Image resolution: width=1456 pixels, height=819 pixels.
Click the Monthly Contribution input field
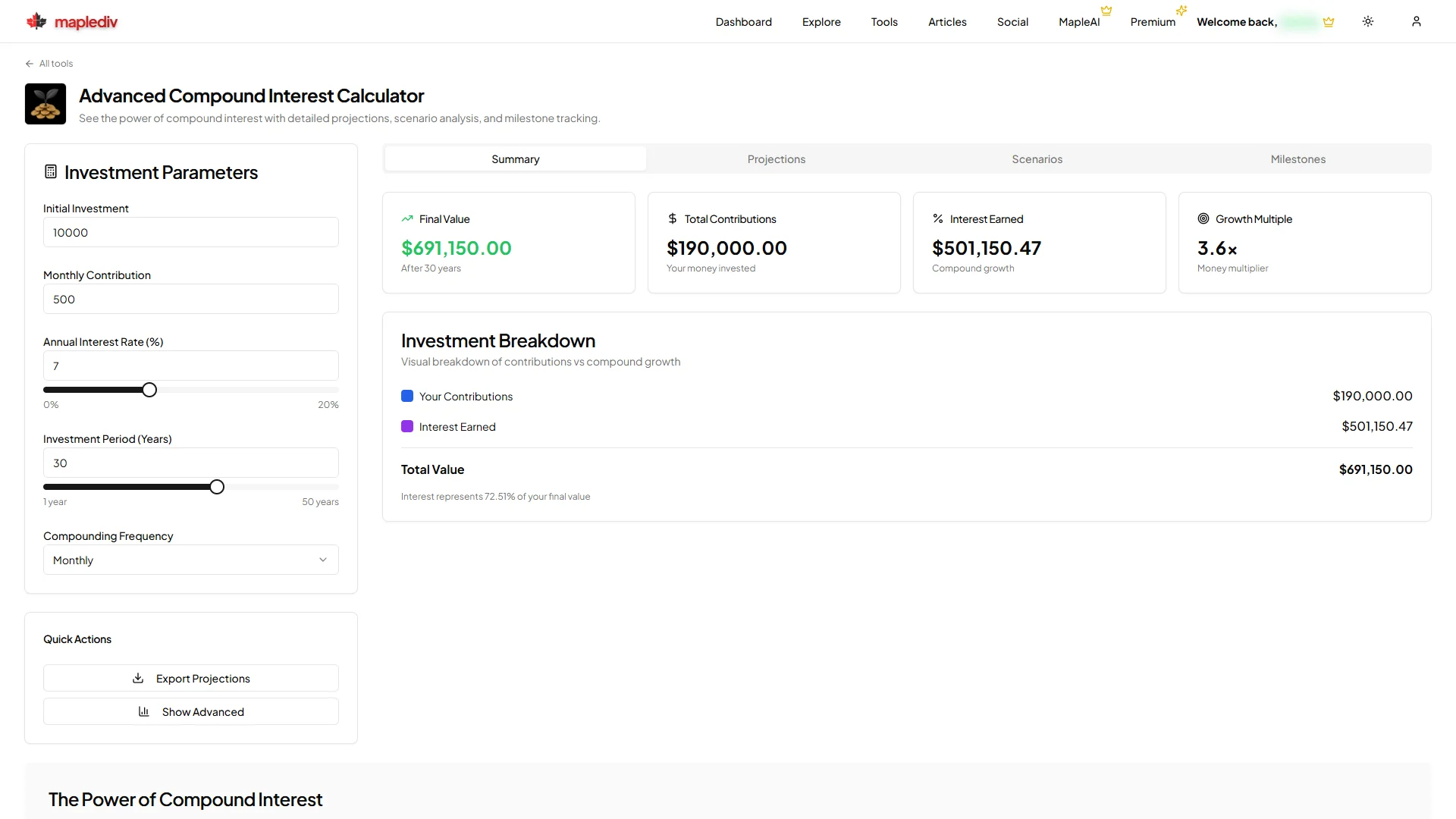pyautogui.click(x=191, y=299)
